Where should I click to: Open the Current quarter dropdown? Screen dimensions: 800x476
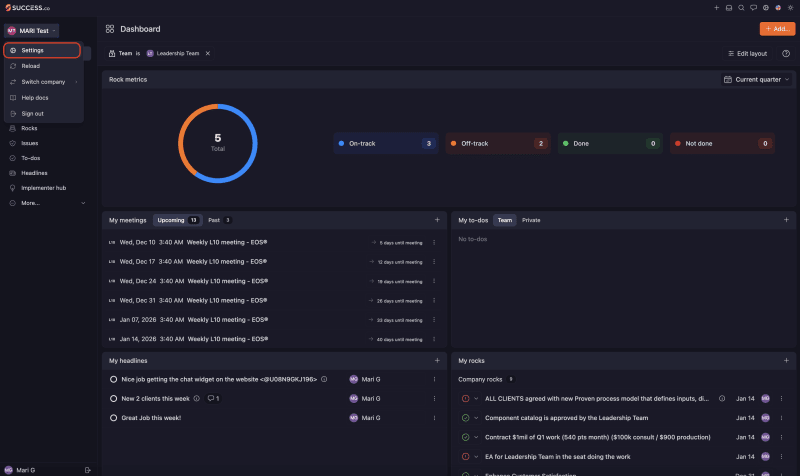757,80
